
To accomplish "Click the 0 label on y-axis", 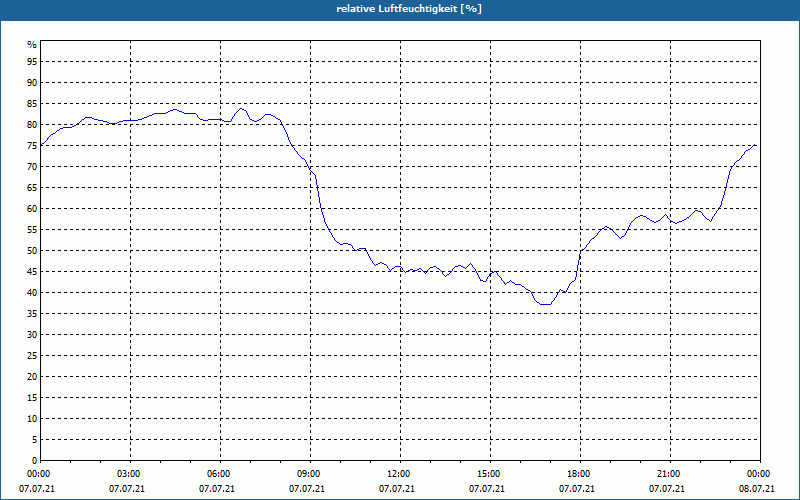I will point(35,461).
